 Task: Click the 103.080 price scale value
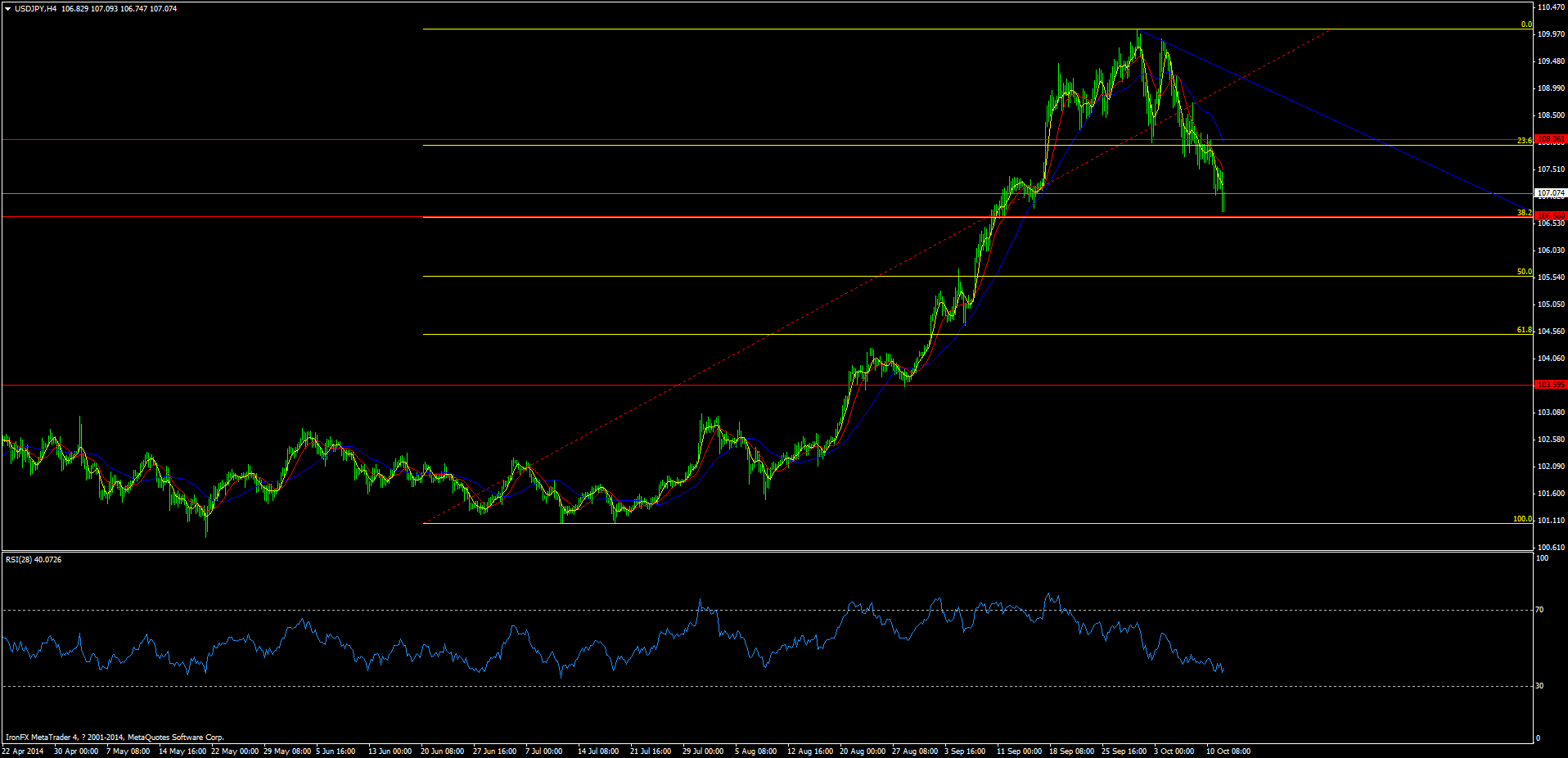pos(1552,413)
